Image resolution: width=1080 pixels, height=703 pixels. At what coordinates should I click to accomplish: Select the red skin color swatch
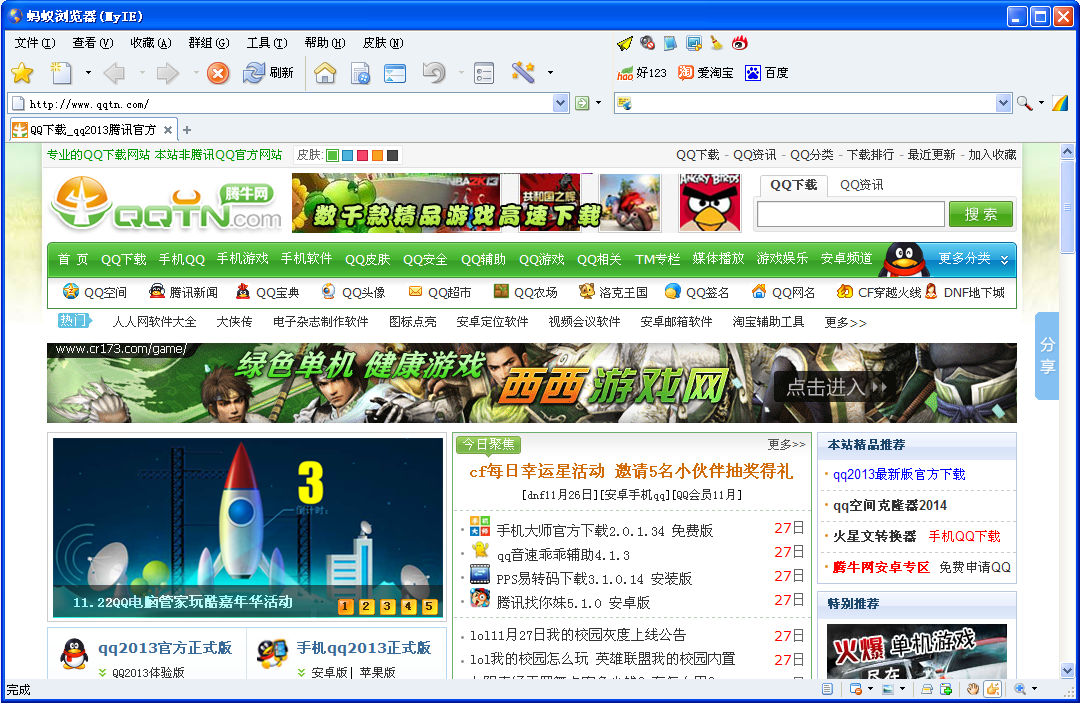[x=362, y=155]
